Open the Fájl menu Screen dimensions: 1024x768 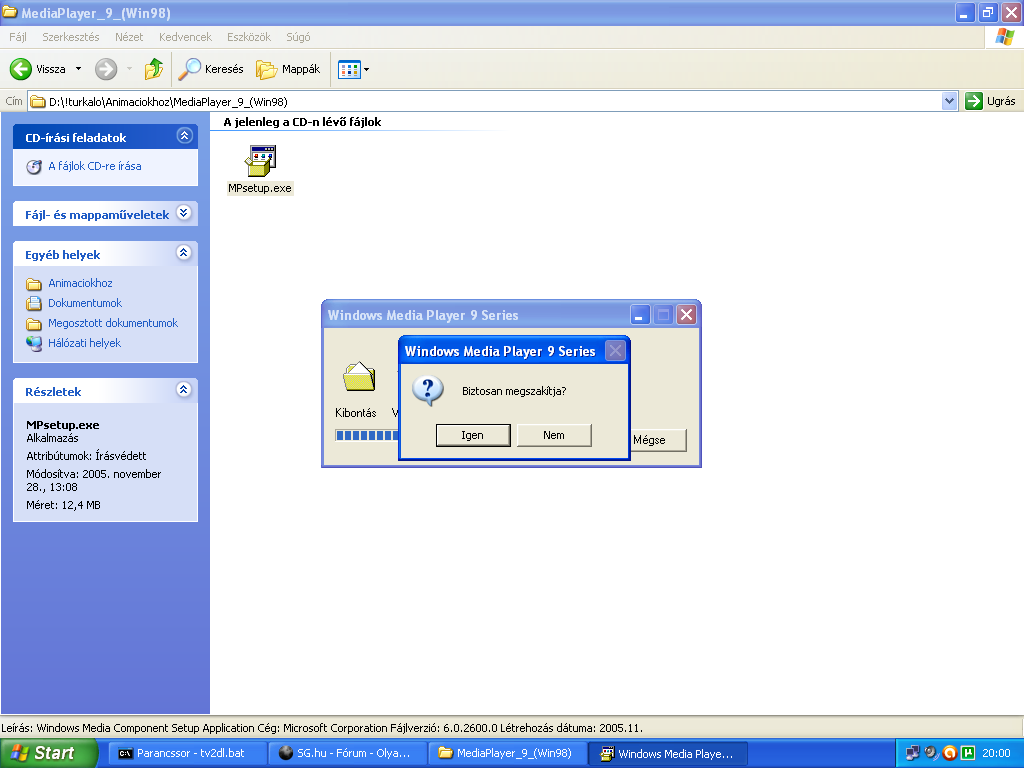click(x=18, y=37)
